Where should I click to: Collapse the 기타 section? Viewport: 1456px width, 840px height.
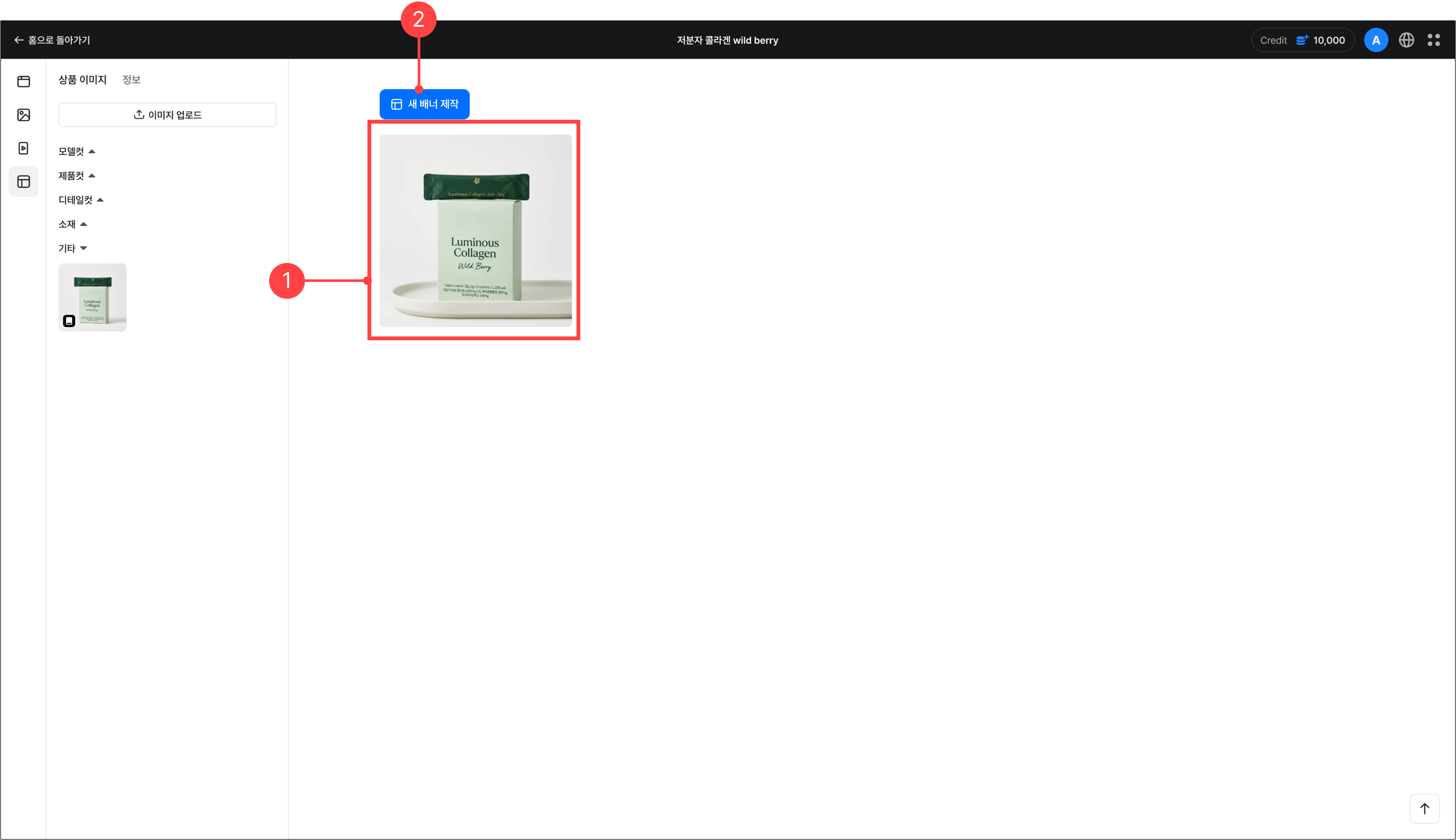[73, 249]
